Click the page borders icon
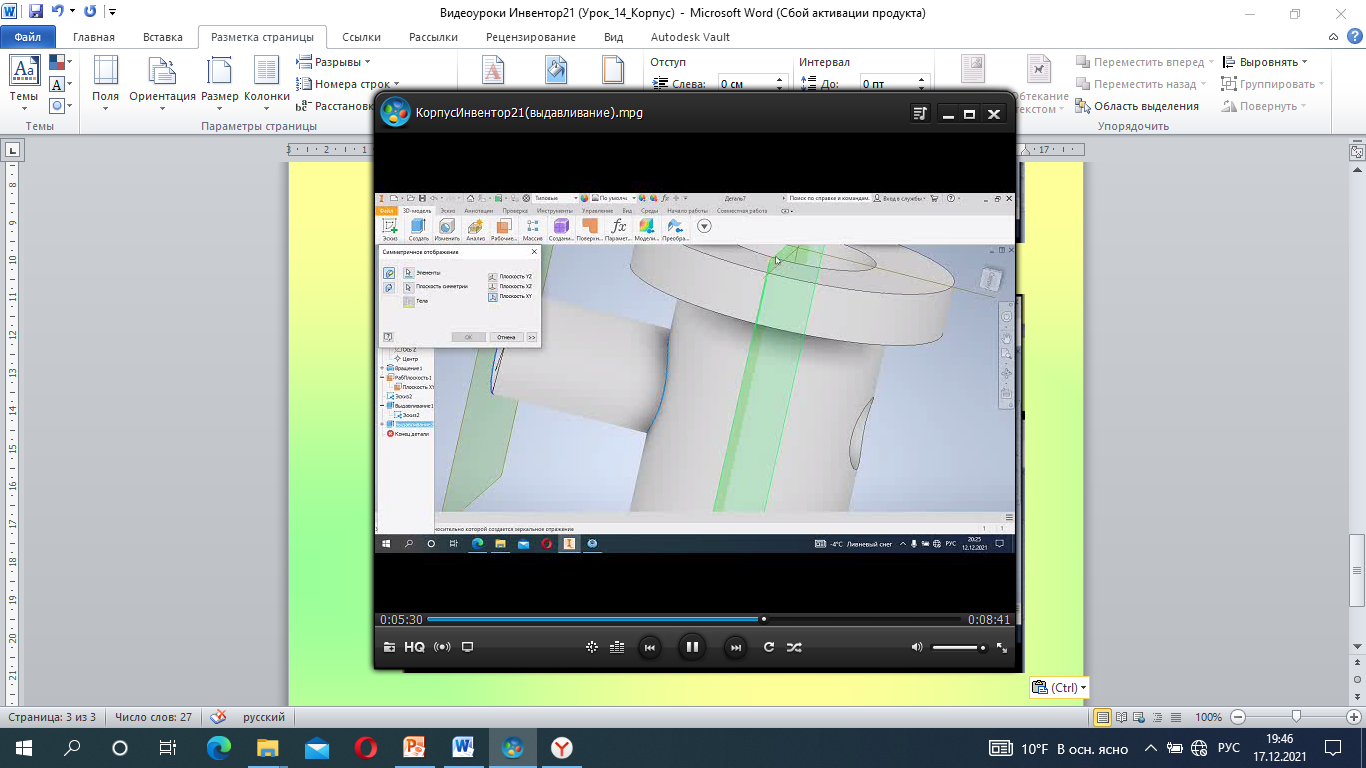This screenshot has height=768, width=1366. (613, 70)
